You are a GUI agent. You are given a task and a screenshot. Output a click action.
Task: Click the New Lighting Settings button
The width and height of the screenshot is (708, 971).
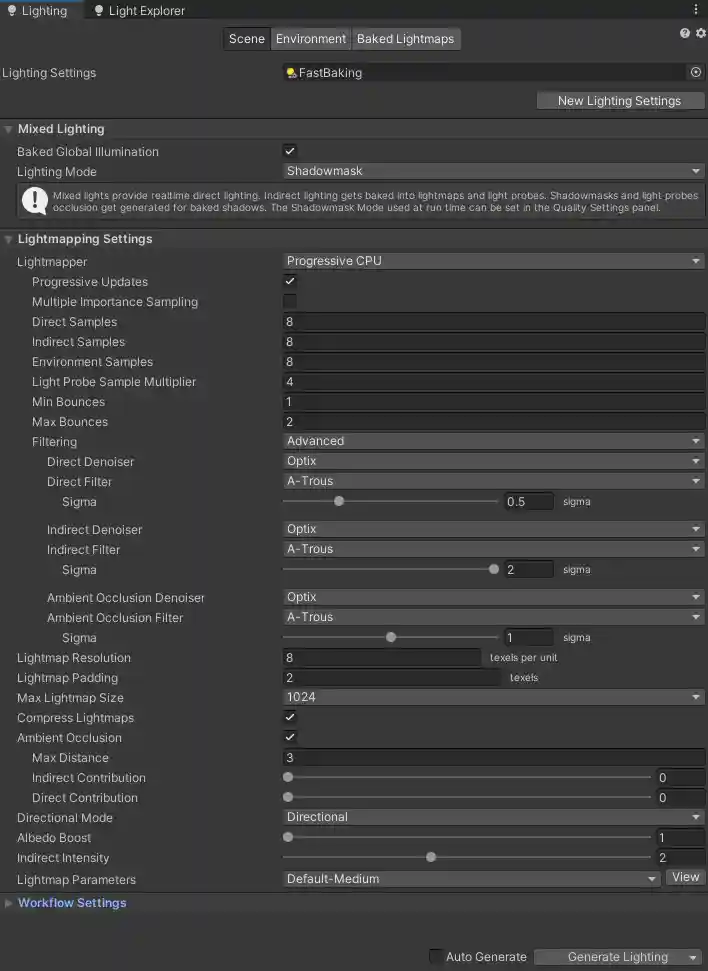pos(620,100)
